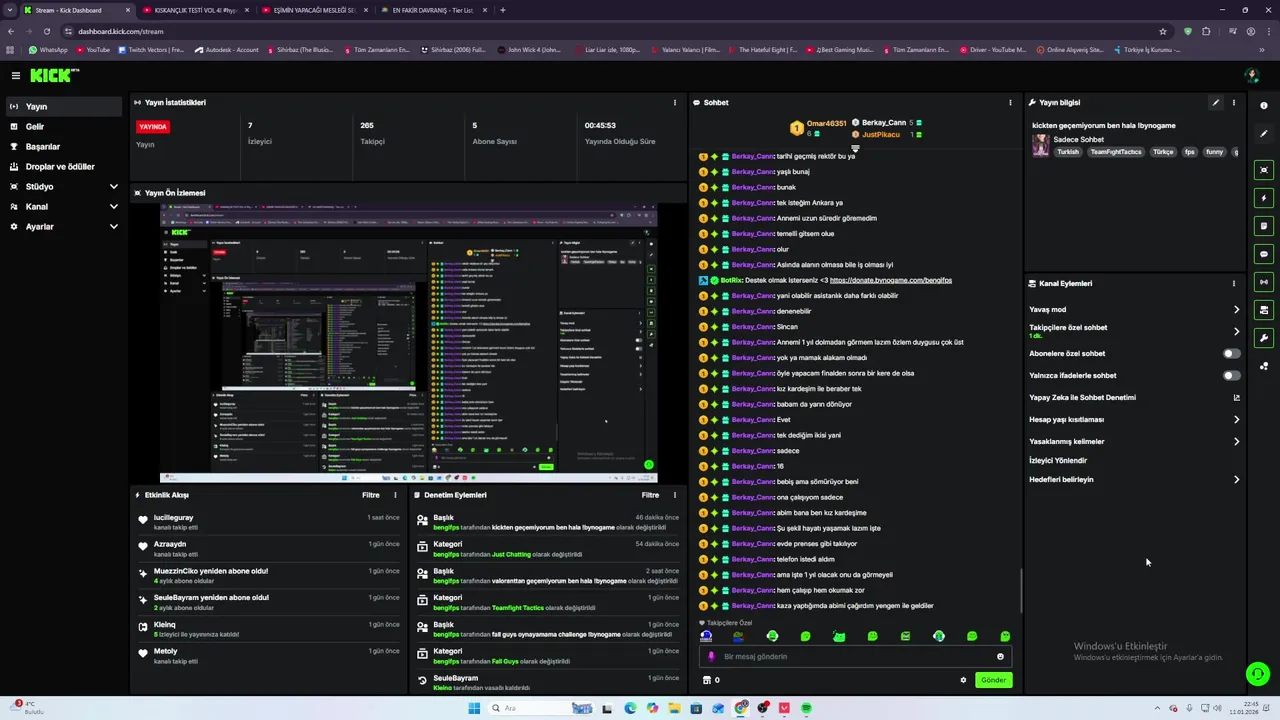Viewport: 1280px width, 720px height.
Task: Open Yavaş mod options arrow
Action: pyautogui.click(x=1236, y=309)
